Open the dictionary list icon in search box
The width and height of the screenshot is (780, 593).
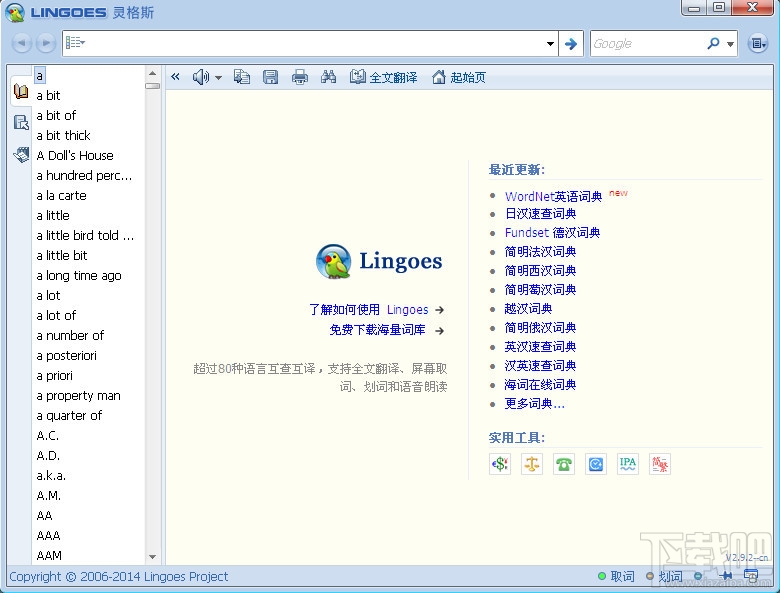click(75, 43)
